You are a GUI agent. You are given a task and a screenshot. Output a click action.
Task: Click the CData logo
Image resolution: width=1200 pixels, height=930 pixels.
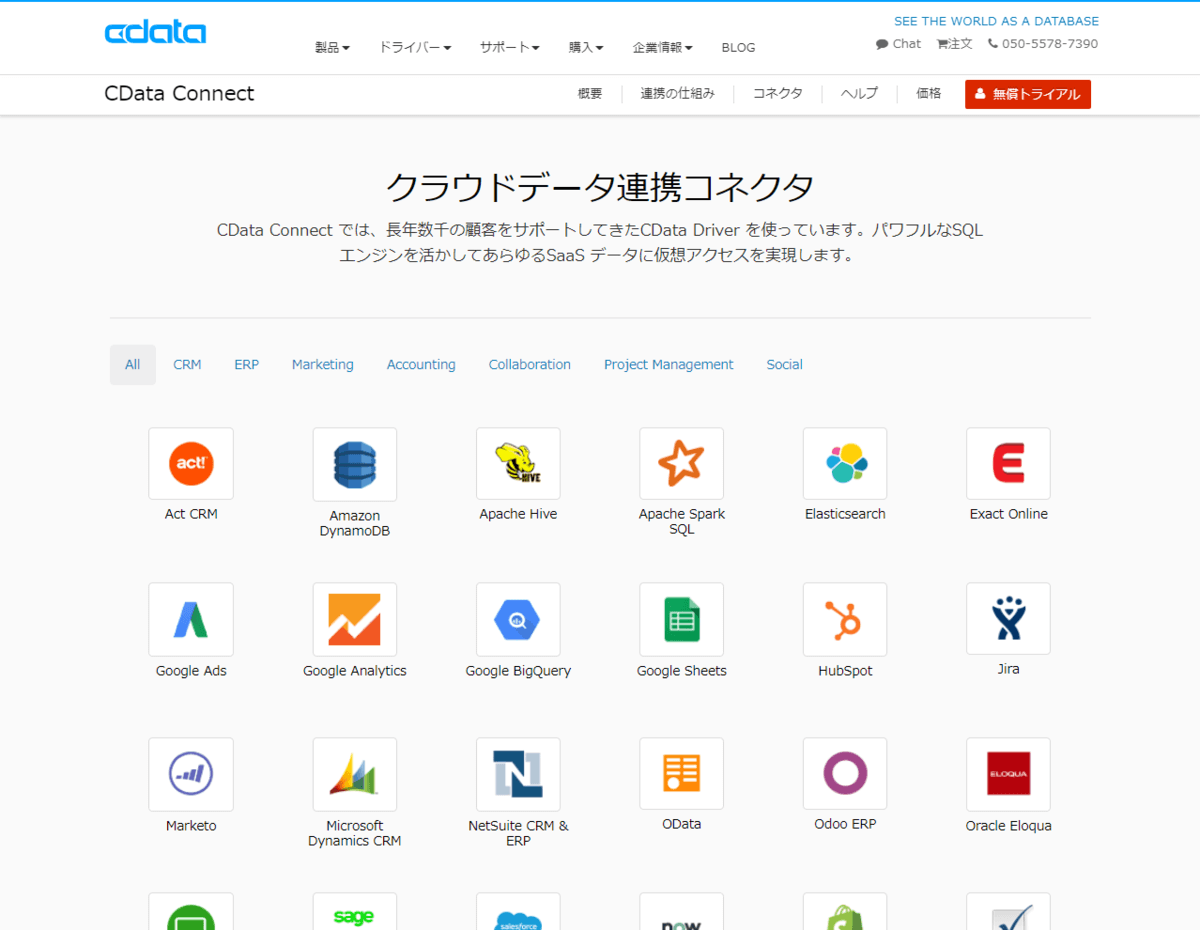point(155,33)
